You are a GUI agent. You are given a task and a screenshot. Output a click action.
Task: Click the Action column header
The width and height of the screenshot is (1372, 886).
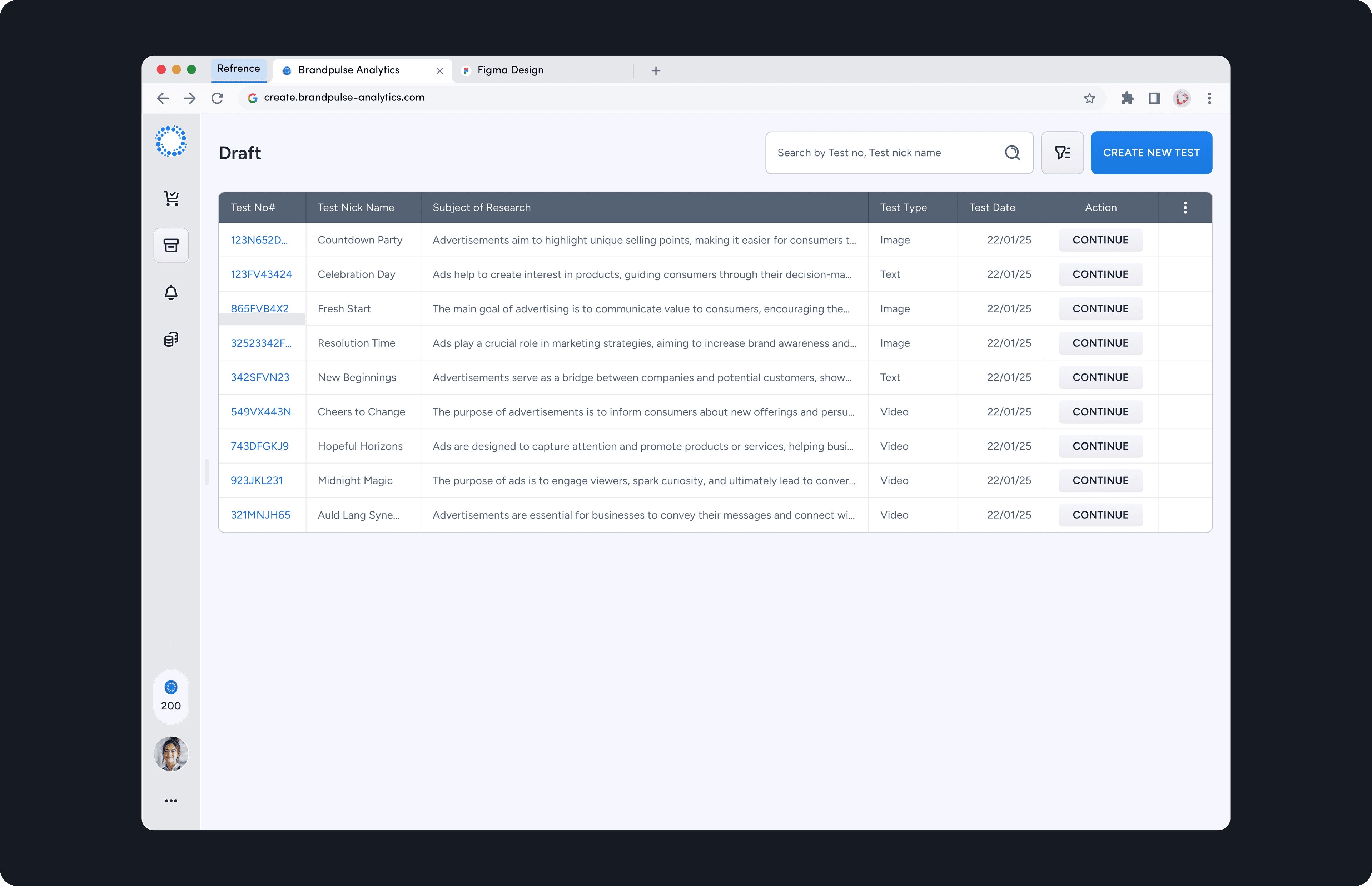tap(1100, 208)
